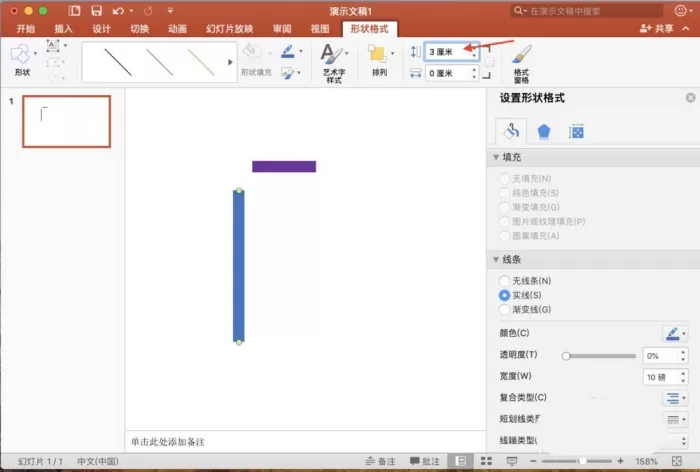Close the 设置形状格式 pane
700x472 pixels.
(x=690, y=98)
